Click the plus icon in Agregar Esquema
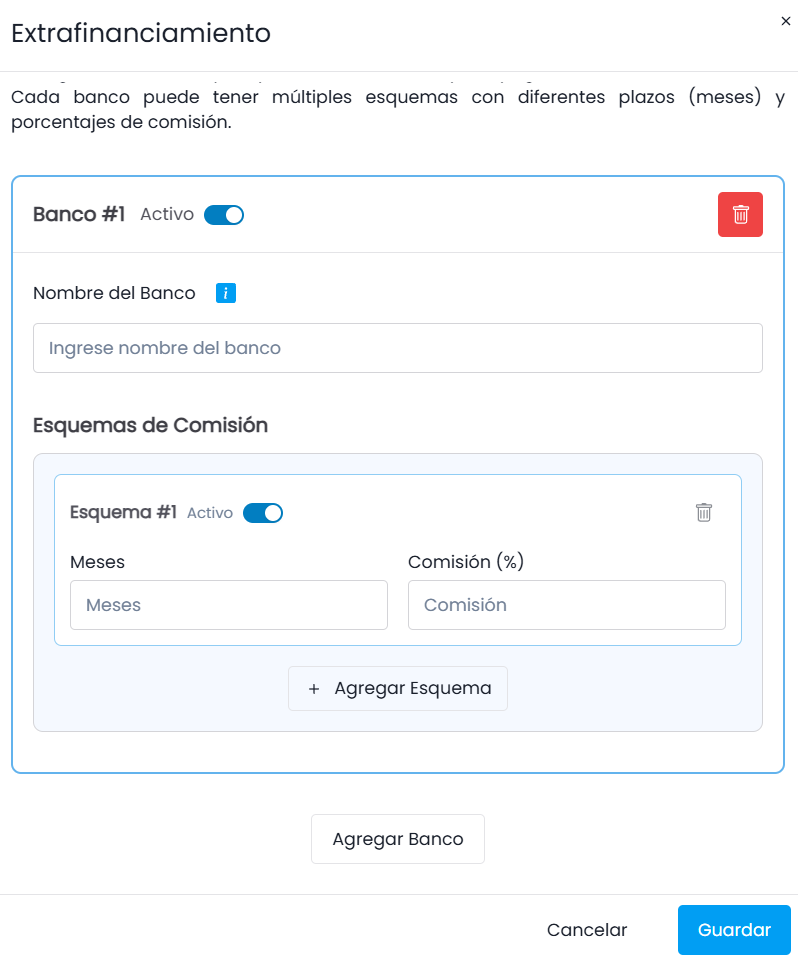The image size is (798, 965). [314, 689]
